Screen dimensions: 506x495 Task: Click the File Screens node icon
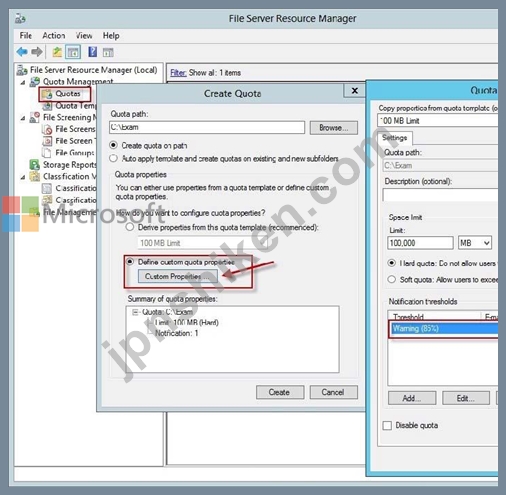click(x=47, y=129)
